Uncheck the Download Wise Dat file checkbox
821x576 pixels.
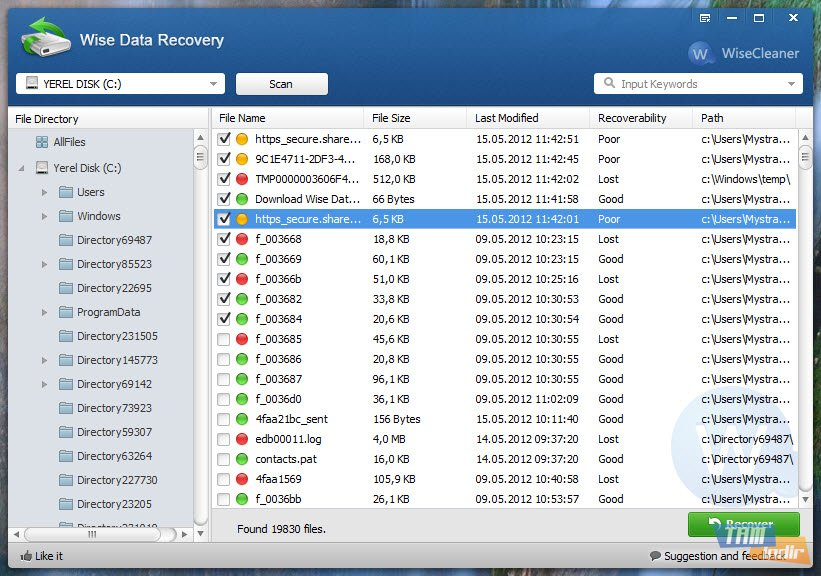pos(224,199)
